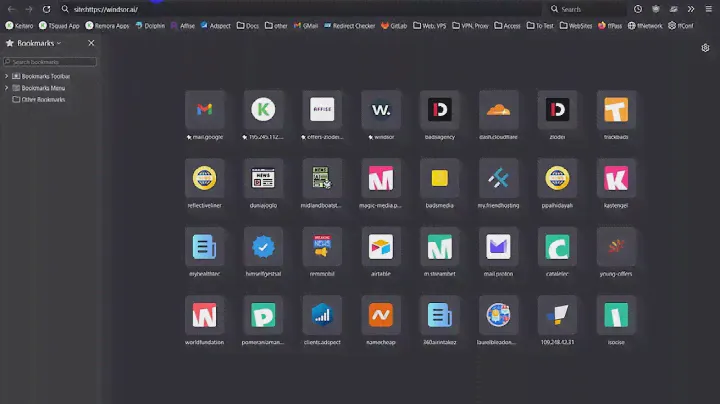The image size is (720, 404).
Task: Open the Redirect Checker bookmark
Action: coord(350,26)
